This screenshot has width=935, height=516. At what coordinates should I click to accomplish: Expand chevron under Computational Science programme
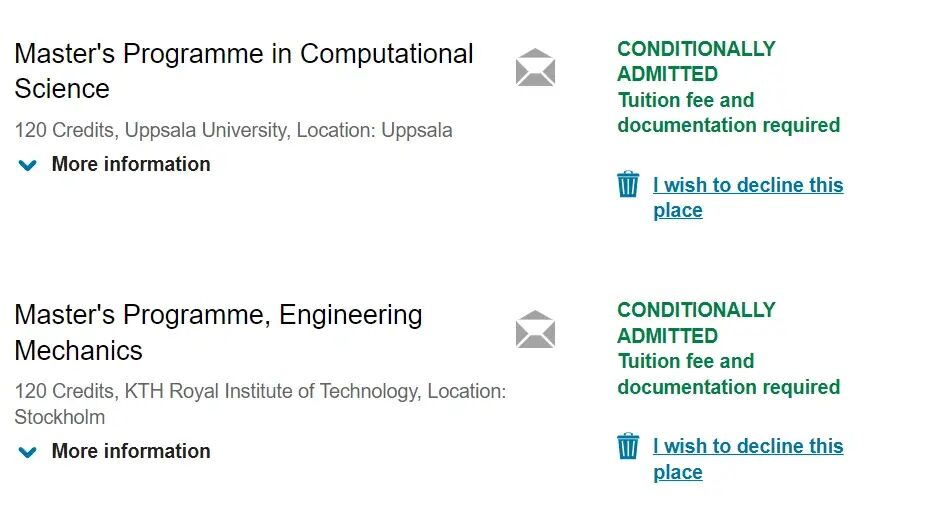27,165
